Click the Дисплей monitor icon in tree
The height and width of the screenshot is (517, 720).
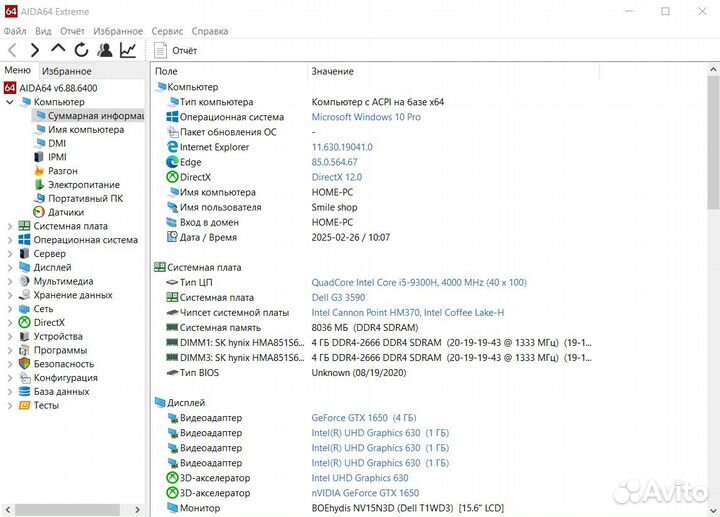pyautogui.click(x=24, y=267)
